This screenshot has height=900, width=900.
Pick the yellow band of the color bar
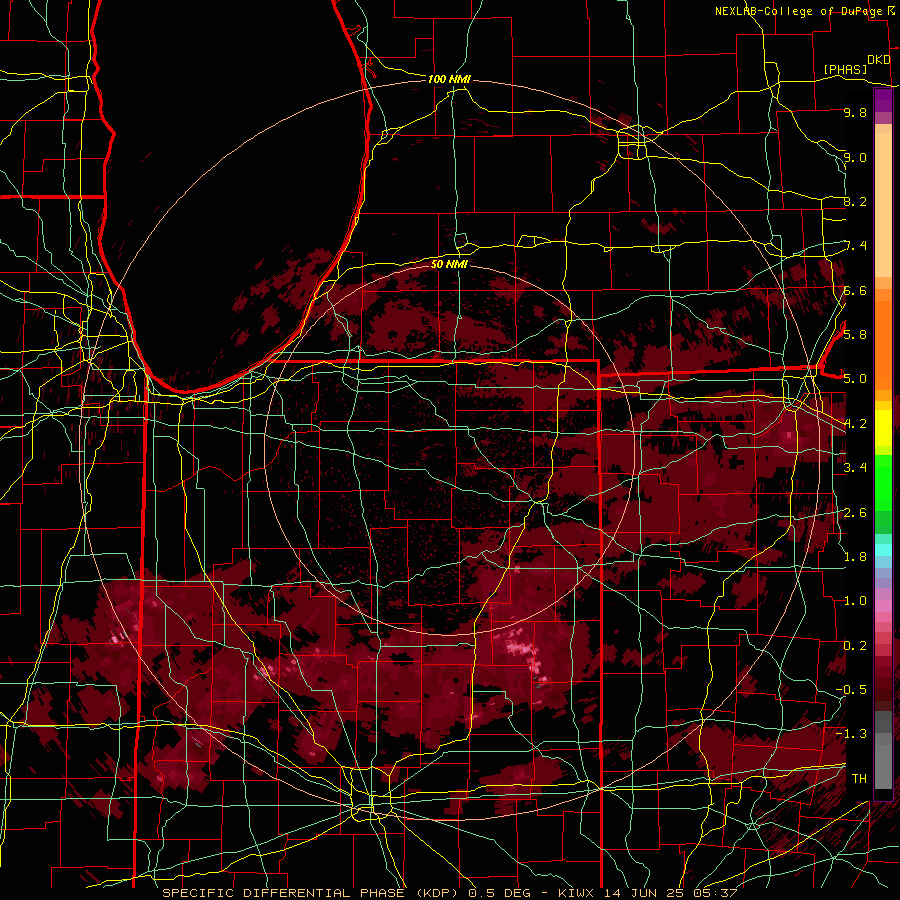pyautogui.click(x=883, y=428)
